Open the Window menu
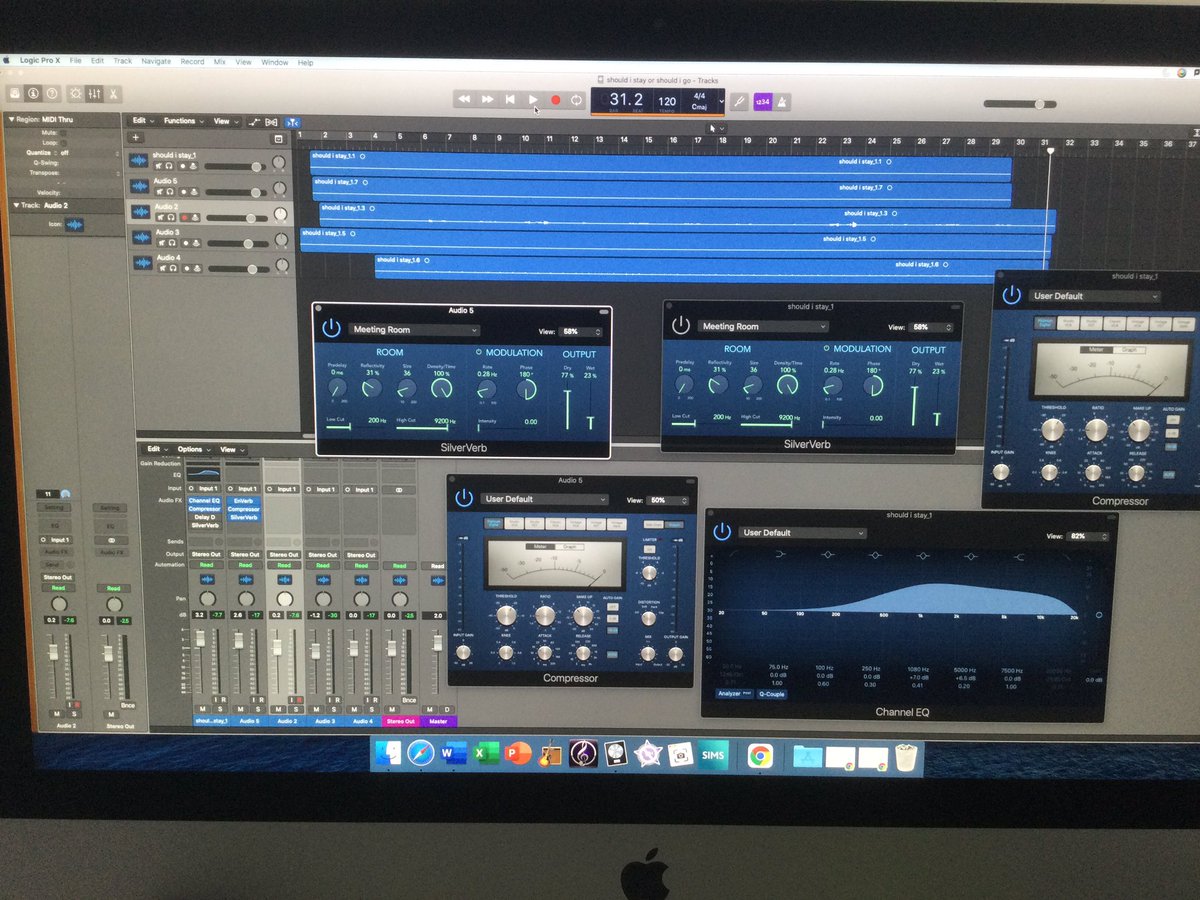 (275, 62)
